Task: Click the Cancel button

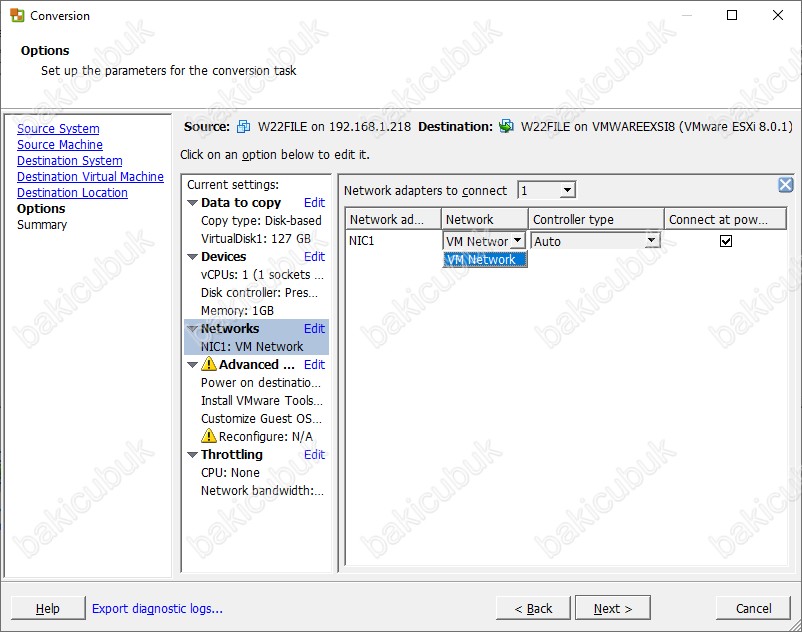Action: [753, 608]
